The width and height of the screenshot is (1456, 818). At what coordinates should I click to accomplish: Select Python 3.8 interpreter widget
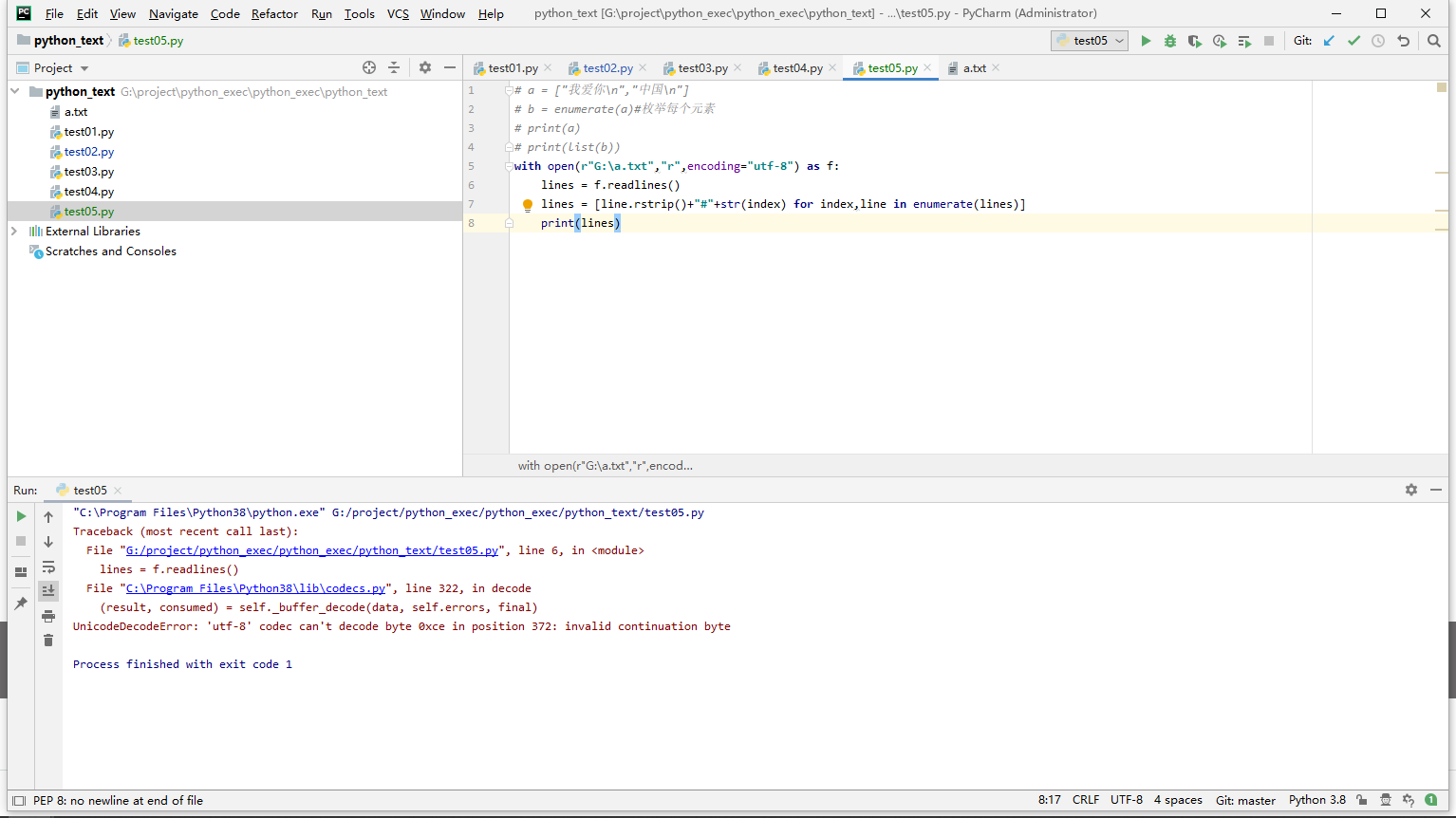1317,800
